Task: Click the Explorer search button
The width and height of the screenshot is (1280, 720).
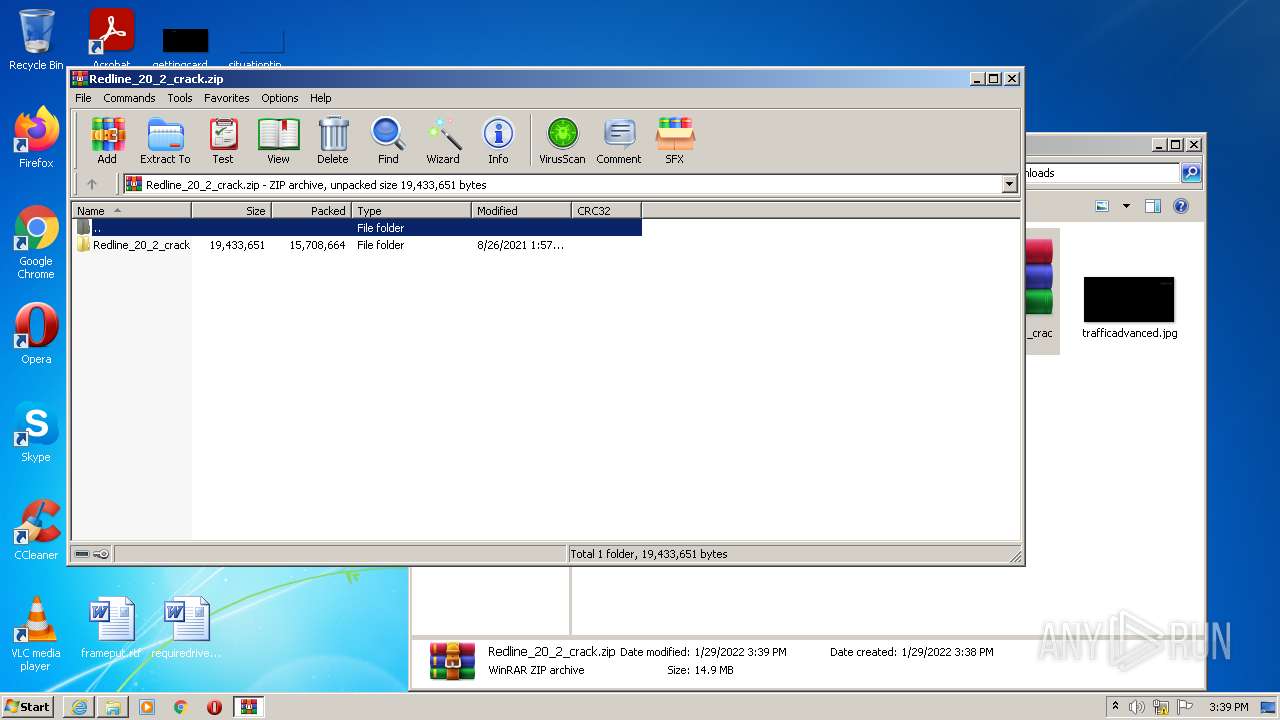Action: [1190, 173]
